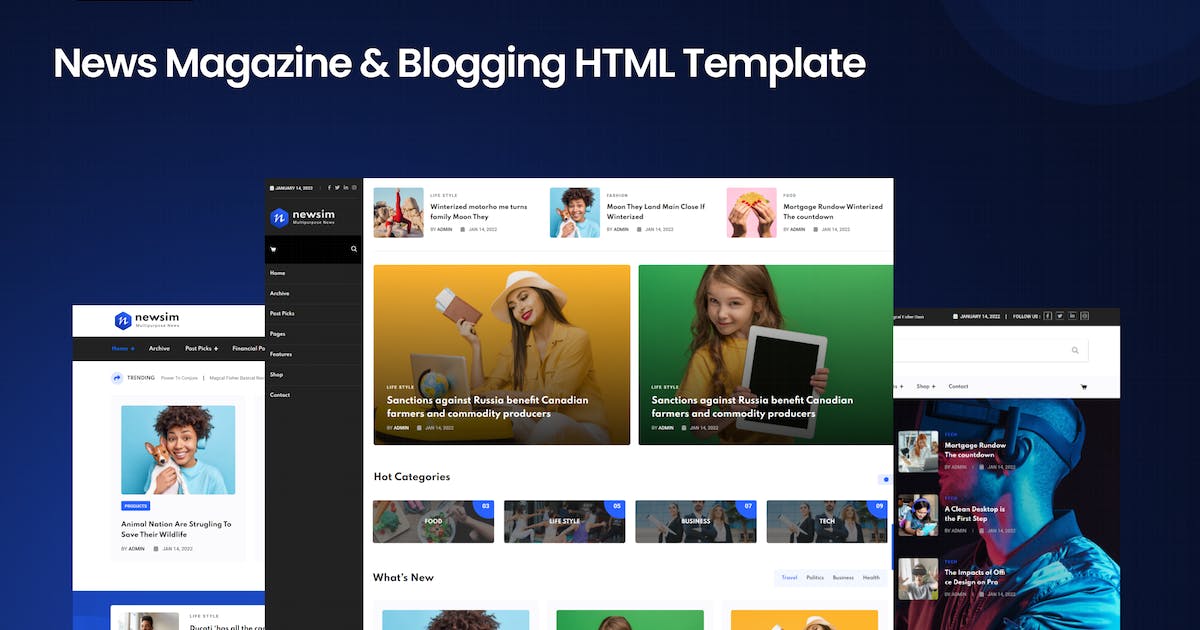
Task: Click the Instagram icon after FOLLOW US
Action: 1085,316
